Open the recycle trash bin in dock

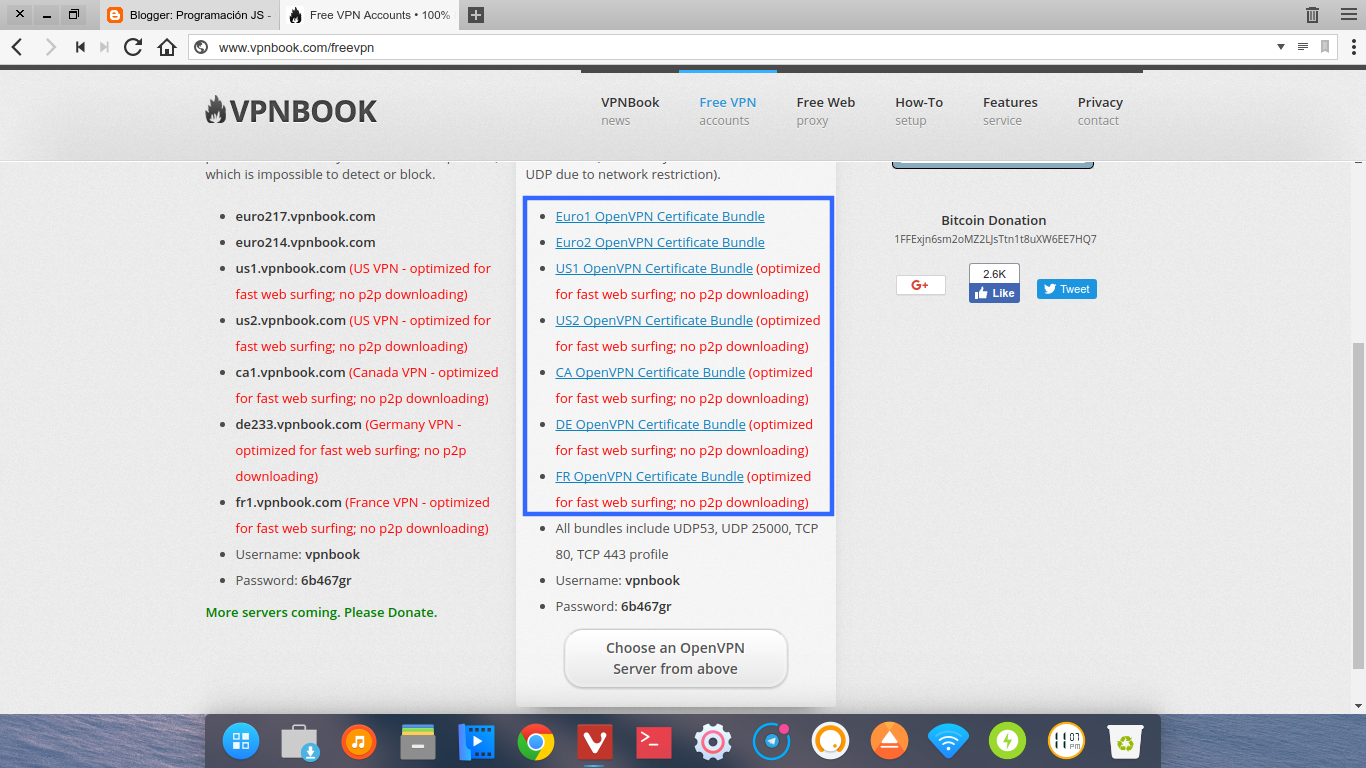(1125, 741)
